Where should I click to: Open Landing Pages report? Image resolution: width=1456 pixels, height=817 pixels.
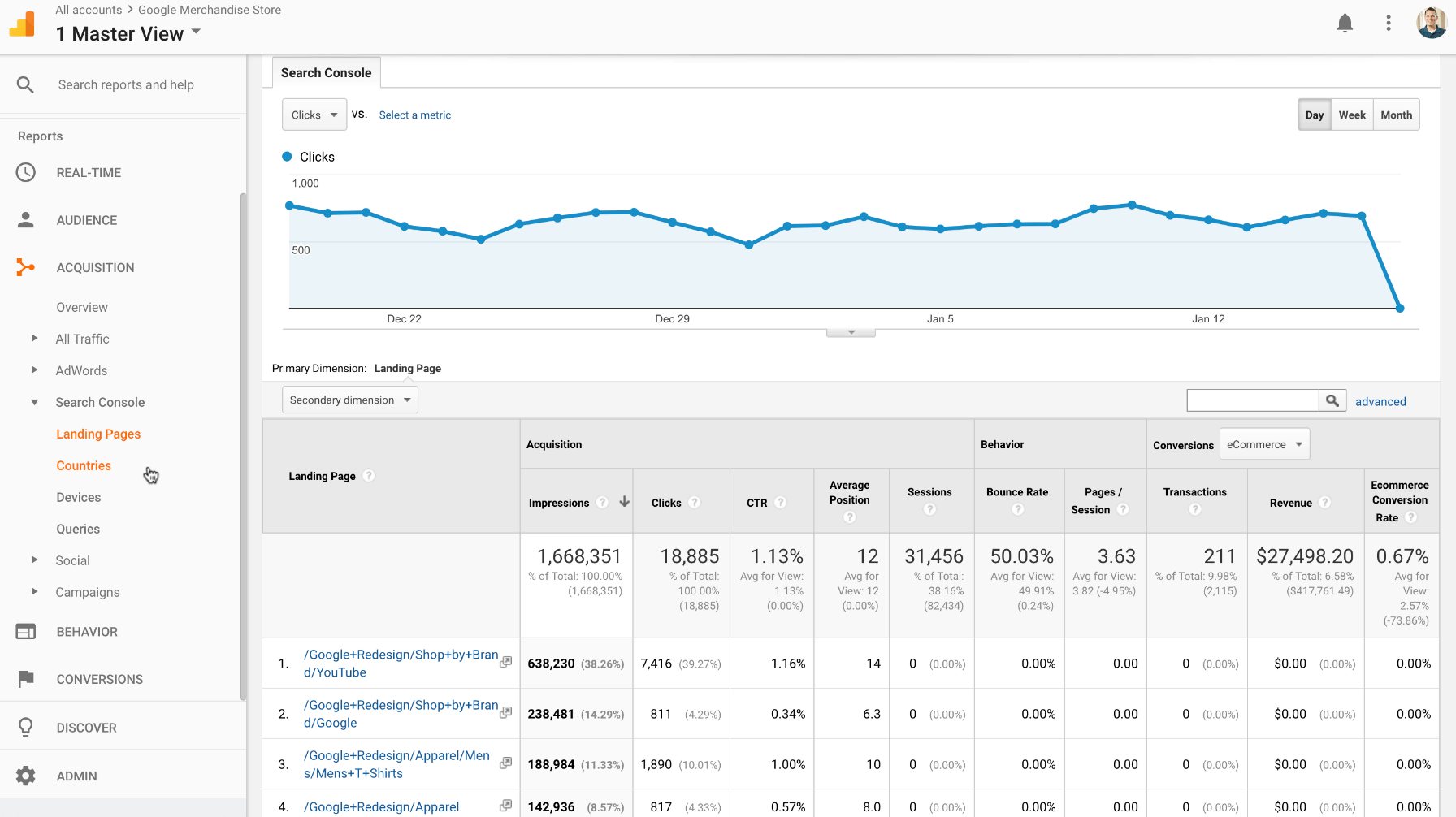[x=98, y=434]
